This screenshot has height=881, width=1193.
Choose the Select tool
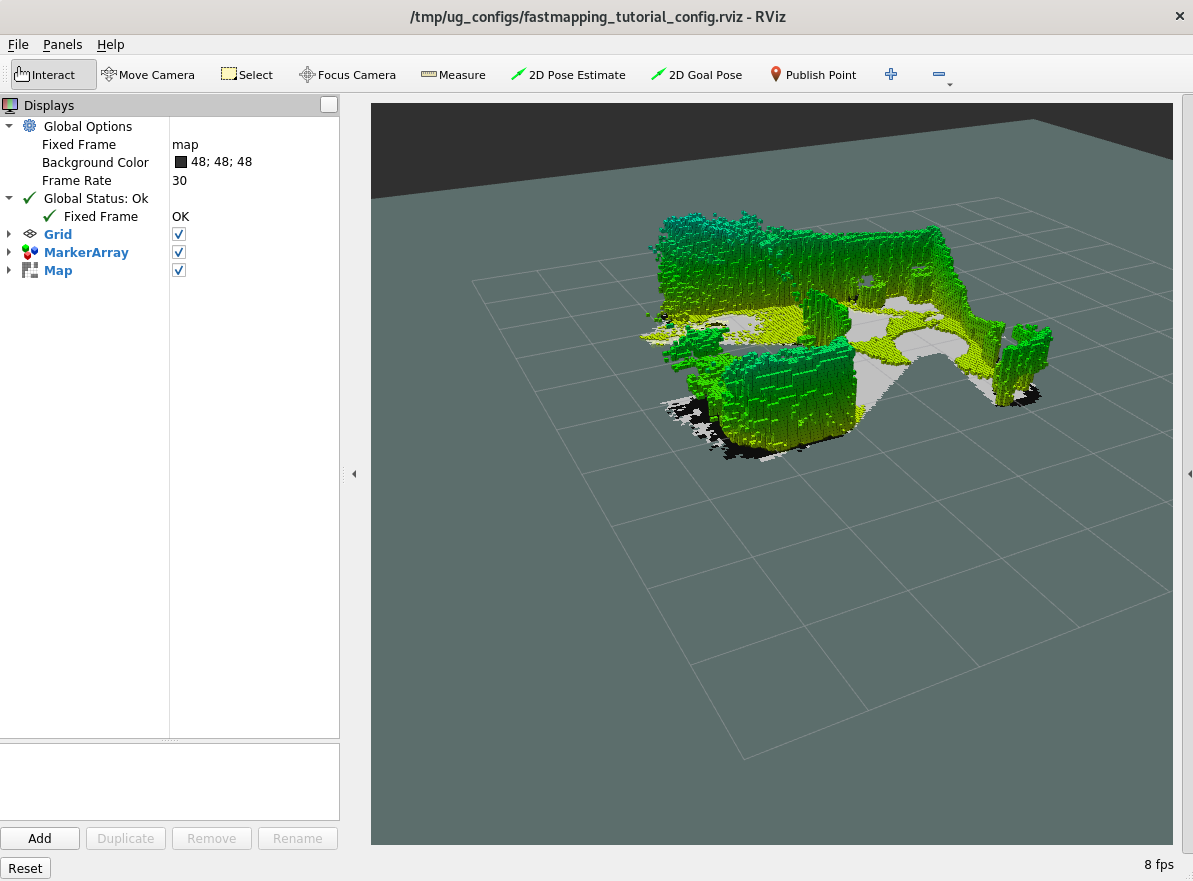(246, 75)
